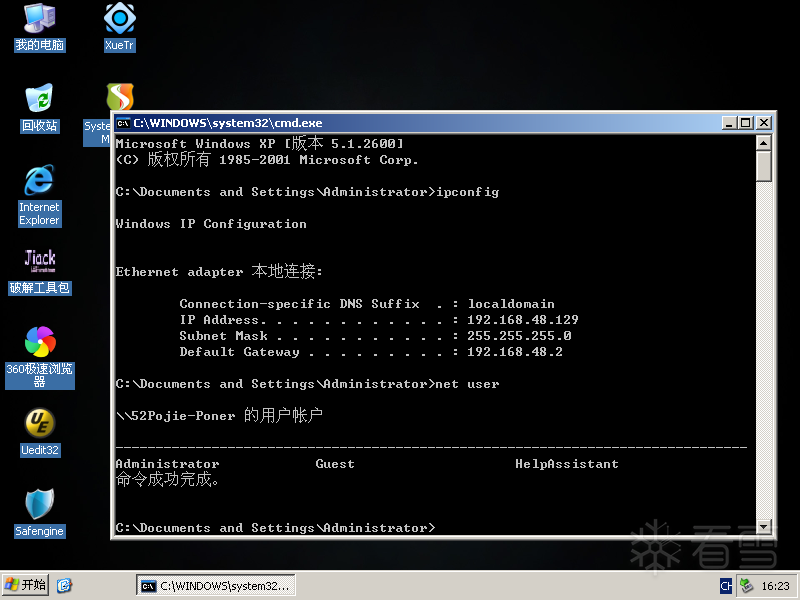Image resolution: width=800 pixels, height=600 pixels.
Task: Select the cmd.exe taskbar button
Action: point(215,586)
